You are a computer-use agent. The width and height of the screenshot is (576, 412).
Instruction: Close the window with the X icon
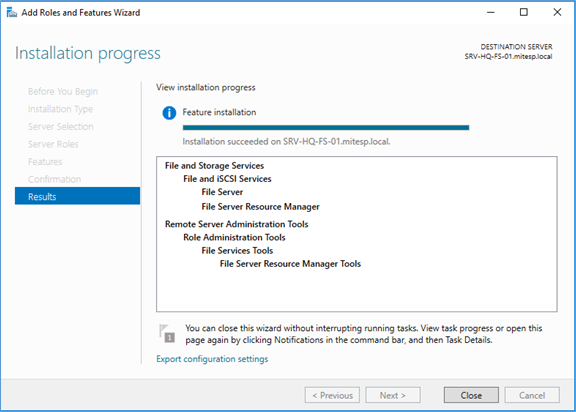(x=557, y=12)
